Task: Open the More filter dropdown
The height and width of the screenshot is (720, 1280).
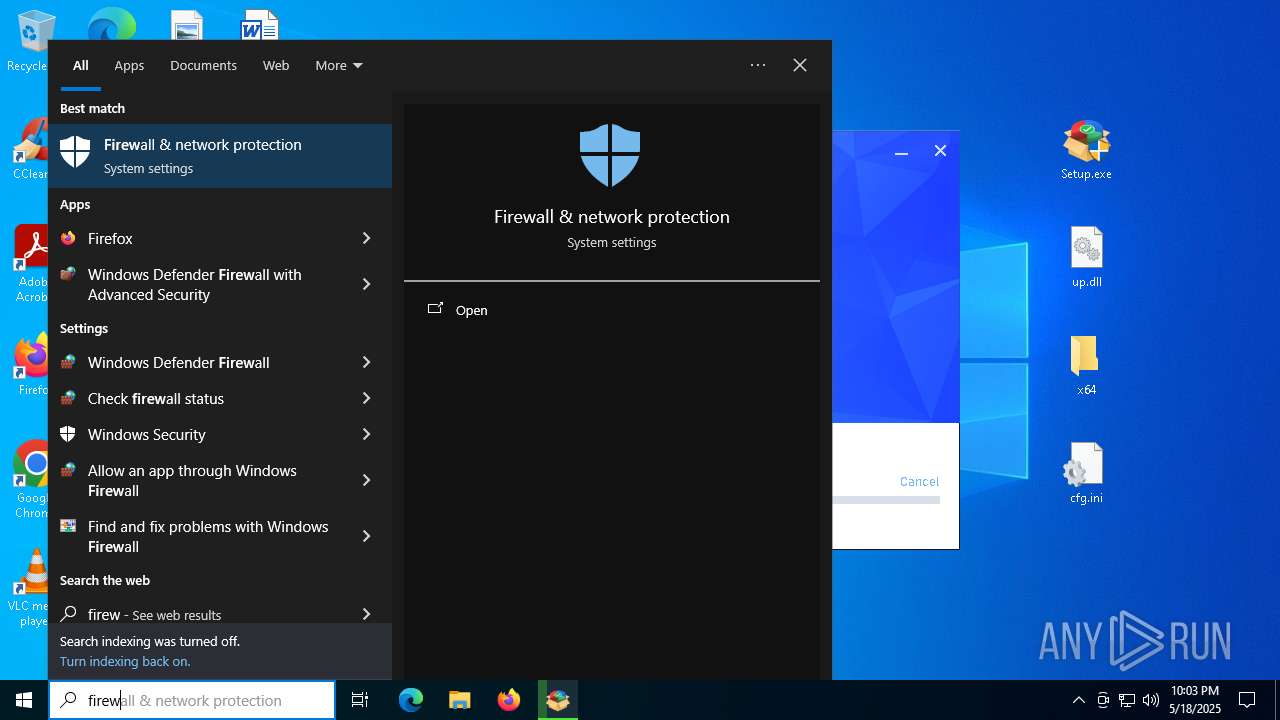Action: point(339,65)
